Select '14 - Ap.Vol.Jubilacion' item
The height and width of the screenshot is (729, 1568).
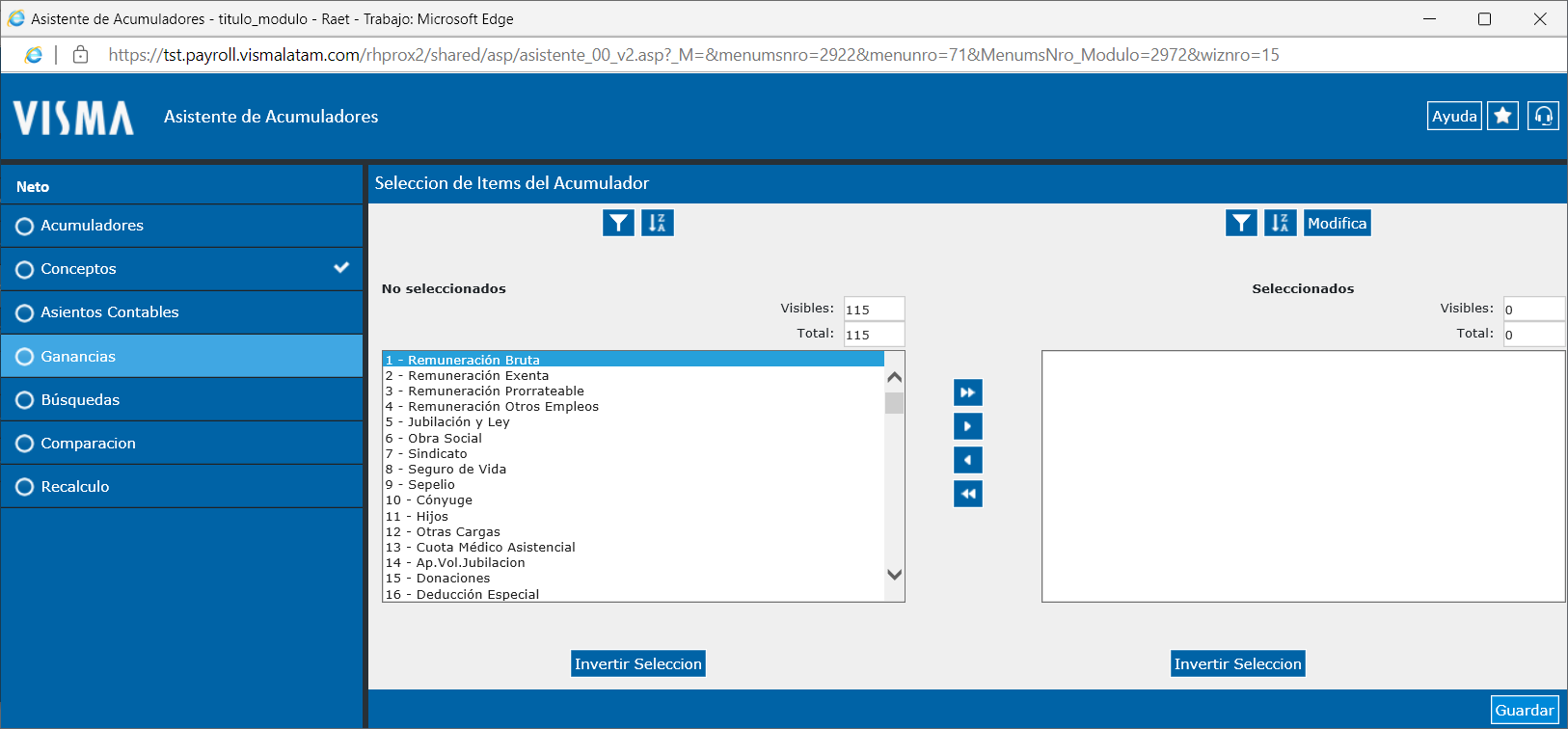coord(634,562)
